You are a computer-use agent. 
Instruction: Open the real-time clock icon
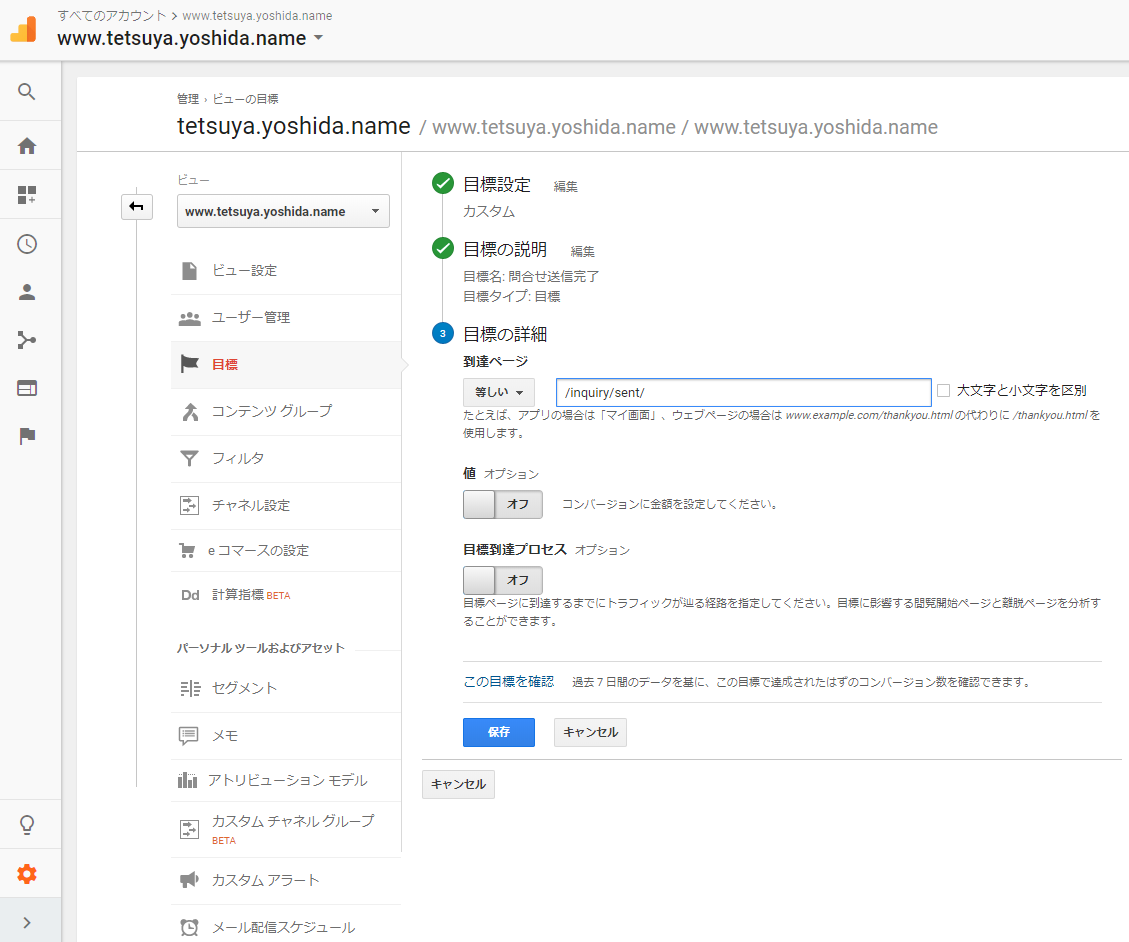[x=27, y=244]
